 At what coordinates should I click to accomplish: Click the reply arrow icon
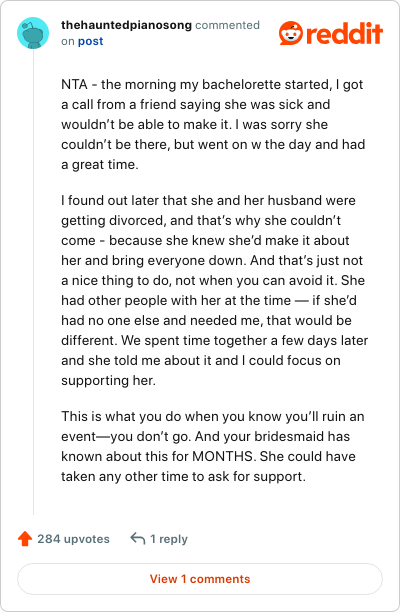click(137, 539)
